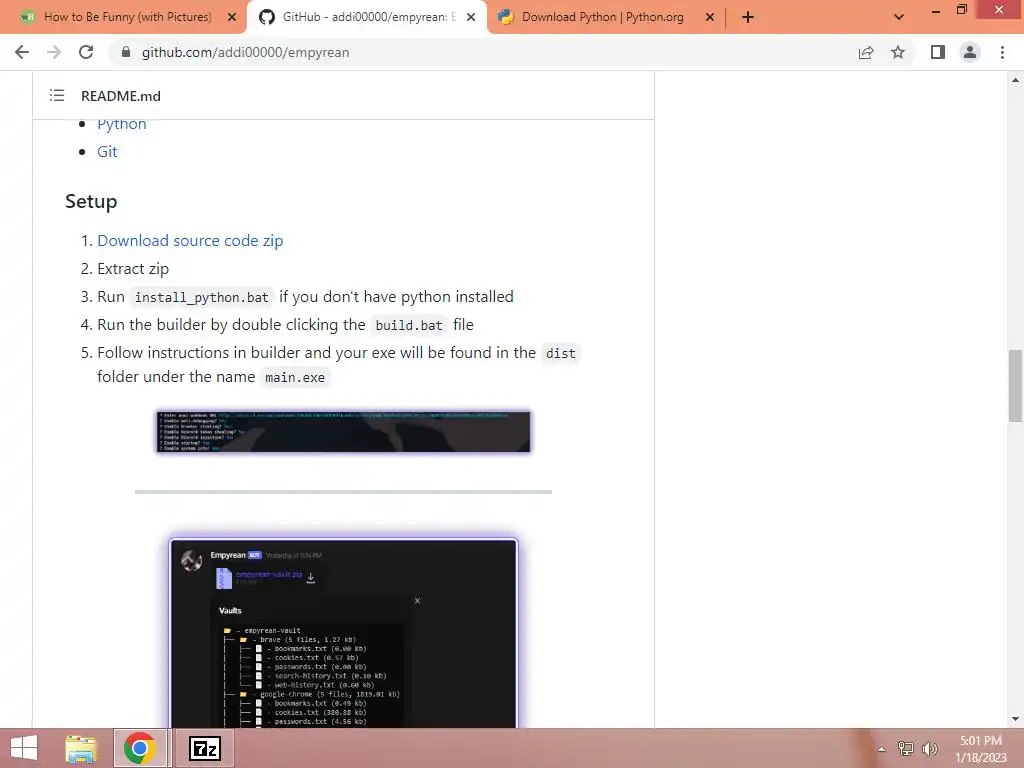Reload the GitHub page
Viewport: 1024px width, 768px height.
point(86,52)
